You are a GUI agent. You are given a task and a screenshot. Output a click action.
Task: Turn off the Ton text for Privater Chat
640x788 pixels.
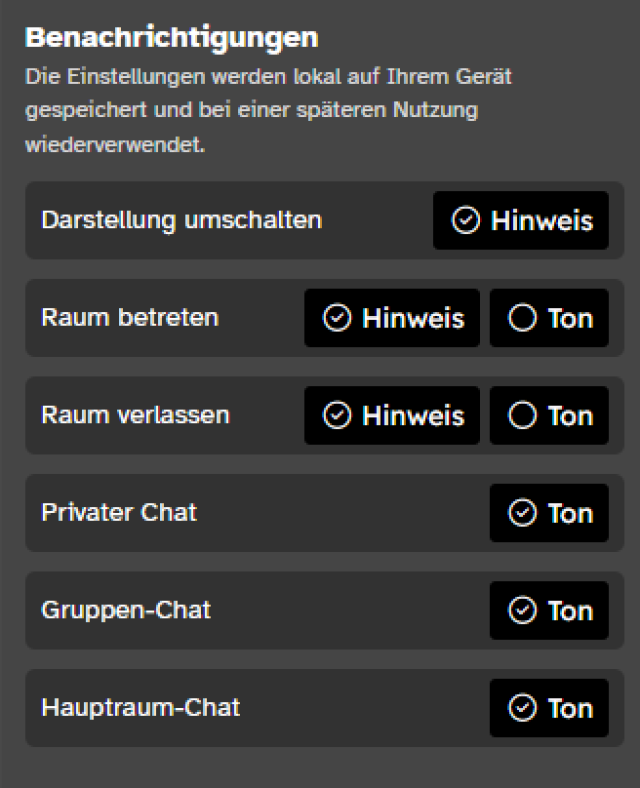tap(570, 513)
